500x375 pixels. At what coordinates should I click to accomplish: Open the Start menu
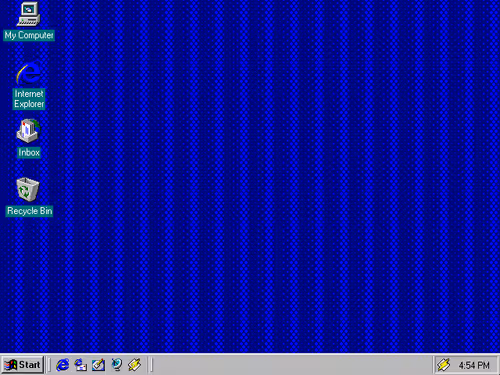[x=23, y=365]
